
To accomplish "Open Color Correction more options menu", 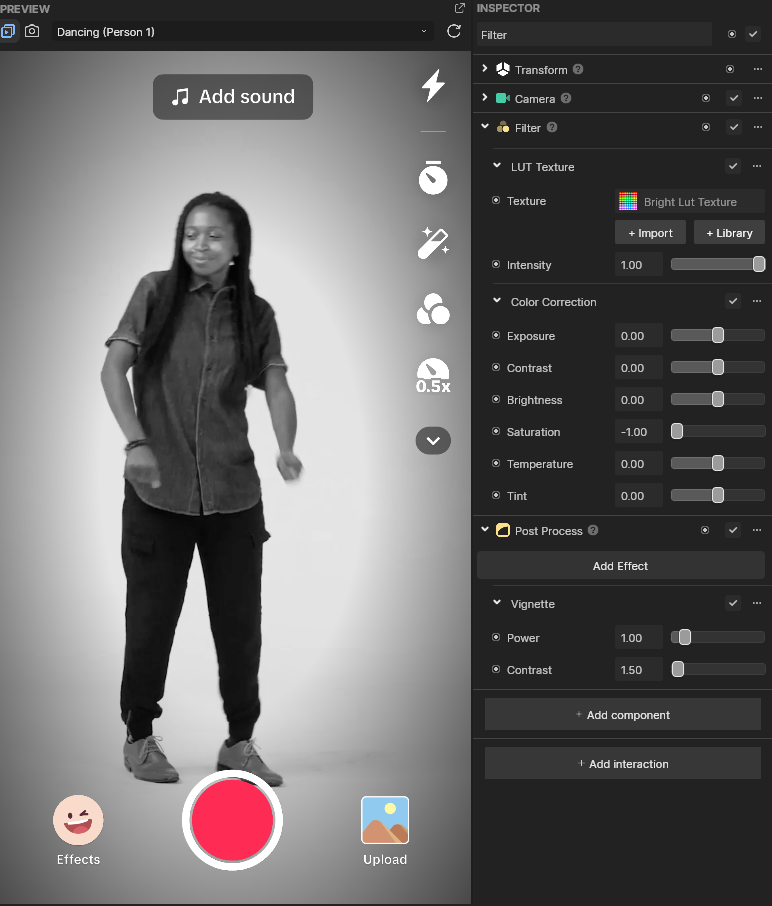I will tap(757, 302).
